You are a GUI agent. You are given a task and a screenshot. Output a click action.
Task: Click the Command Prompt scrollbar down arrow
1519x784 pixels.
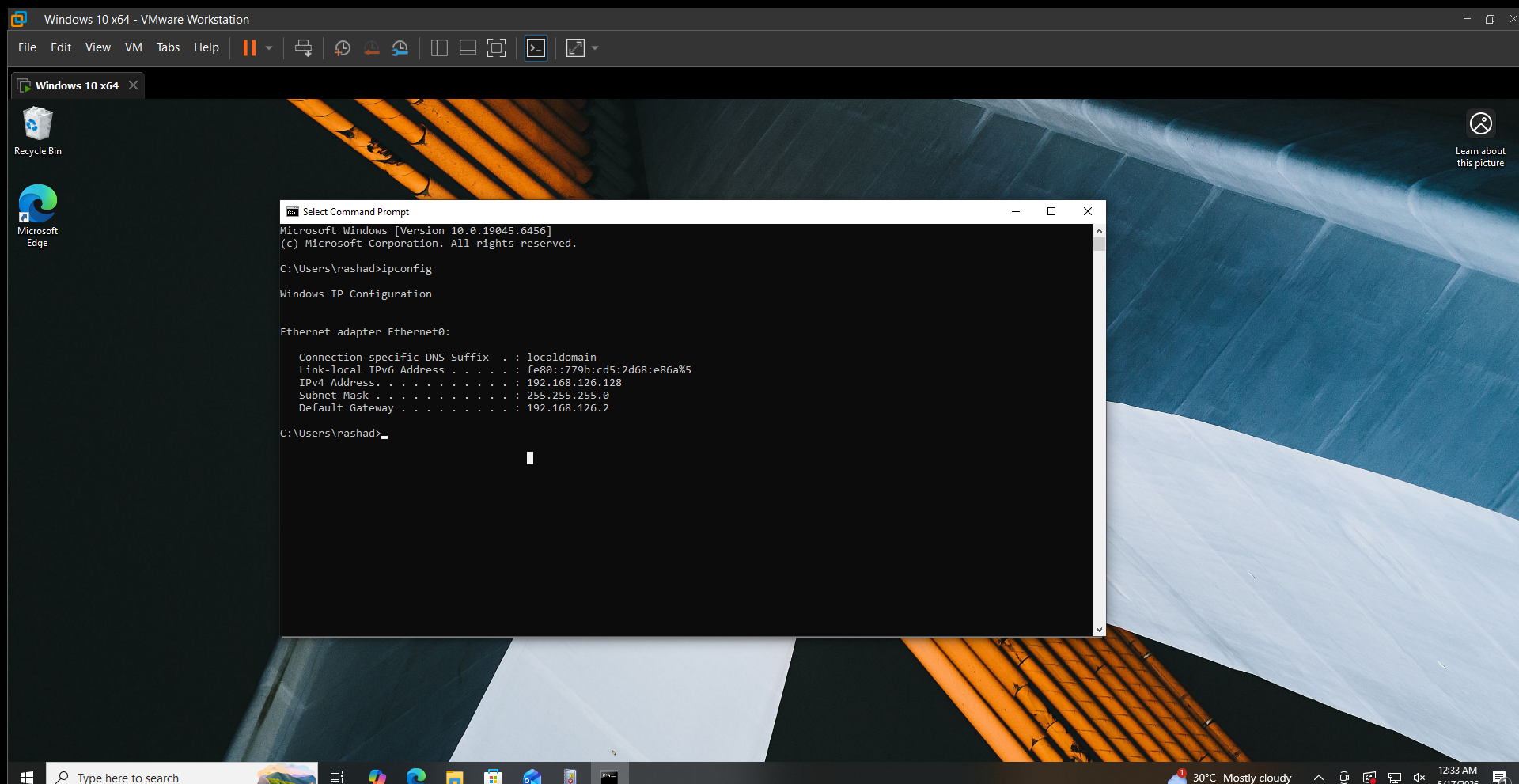(1099, 630)
